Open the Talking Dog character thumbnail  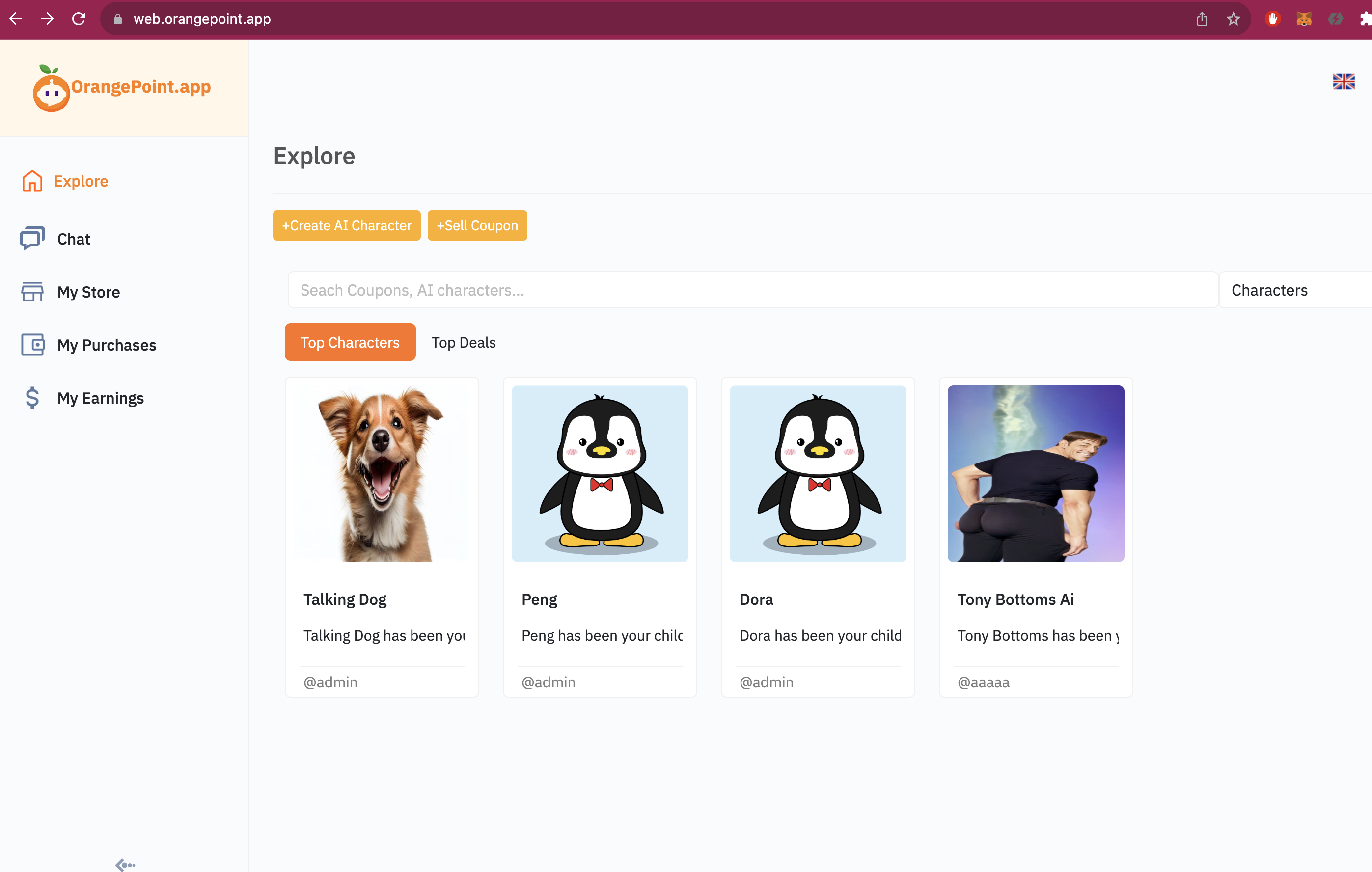pos(382,473)
